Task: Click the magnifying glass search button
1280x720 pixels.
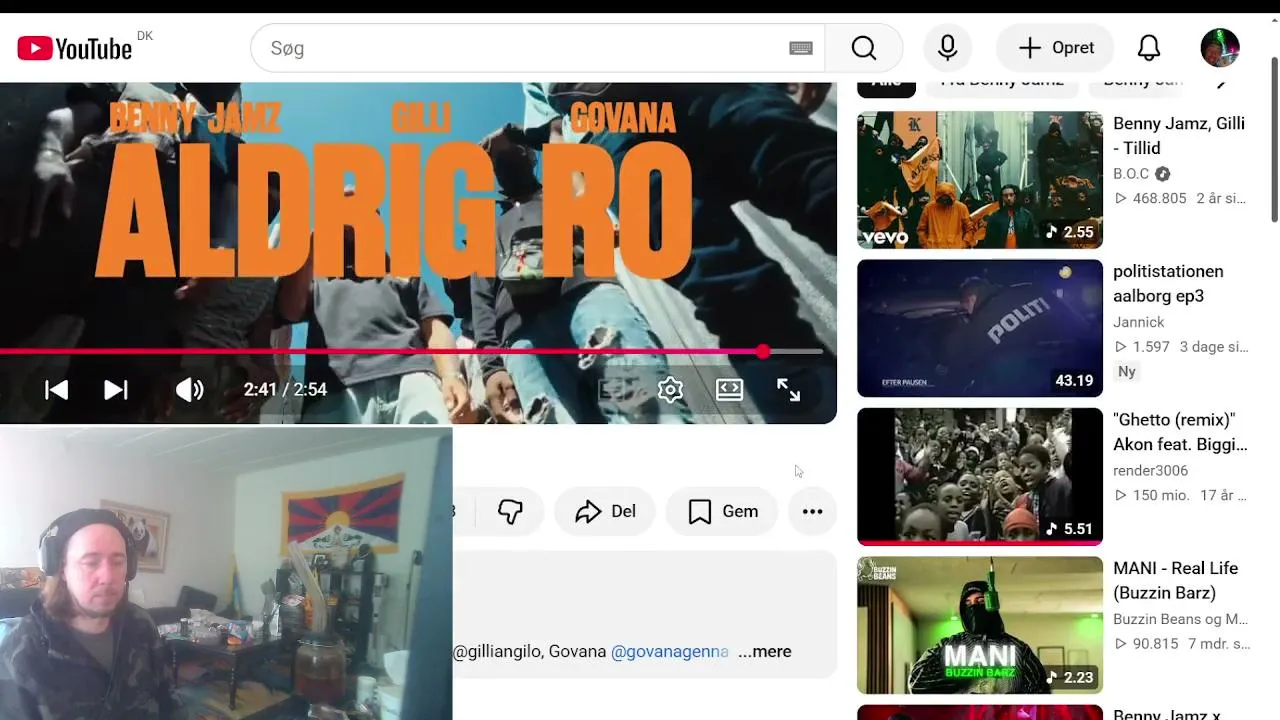Action: (x=864, y=48)
